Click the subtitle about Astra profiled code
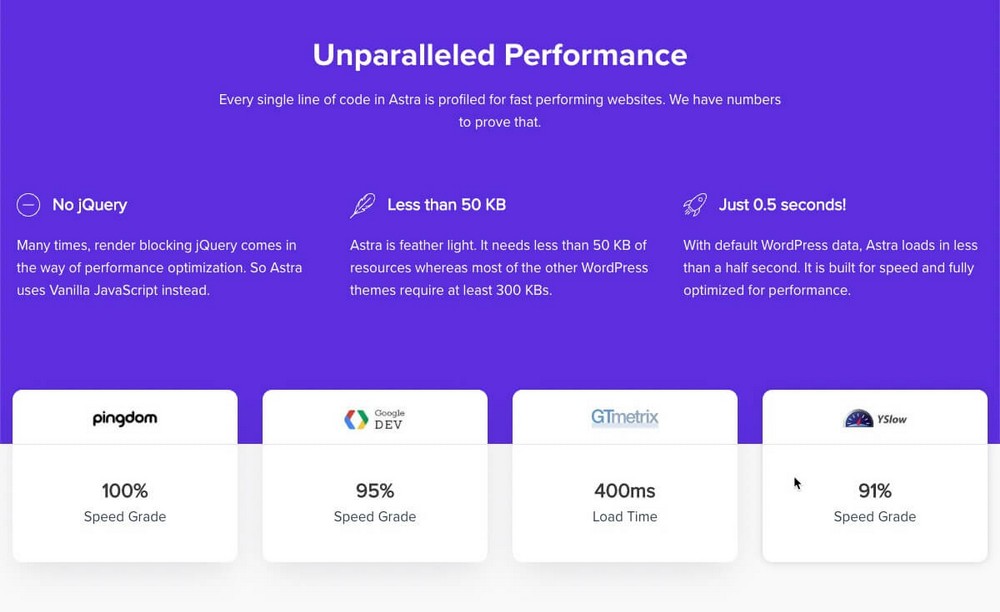 pos(500,110)
